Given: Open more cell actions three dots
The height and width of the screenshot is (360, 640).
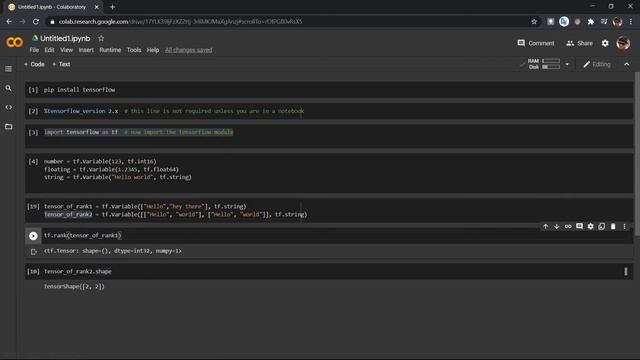Looking at the screenshot, I should [x=624, y=226].
